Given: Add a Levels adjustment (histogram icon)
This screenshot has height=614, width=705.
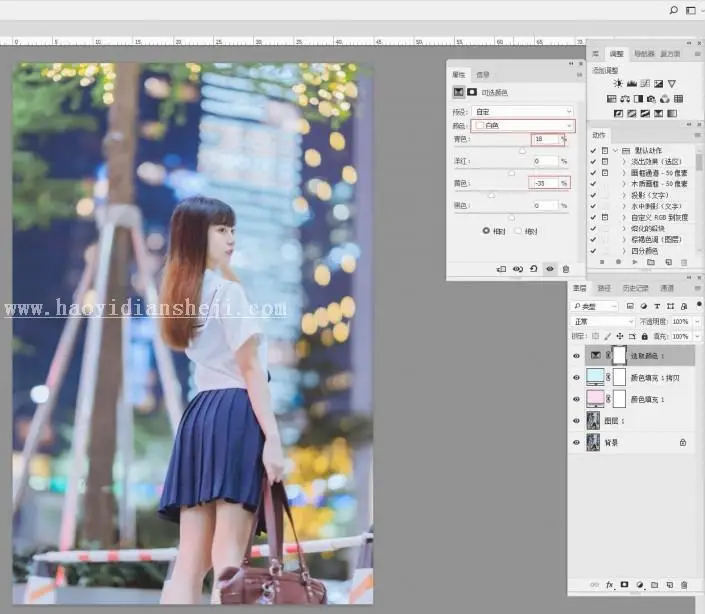Looking at the screenshot, I should (x=632, y=84).
